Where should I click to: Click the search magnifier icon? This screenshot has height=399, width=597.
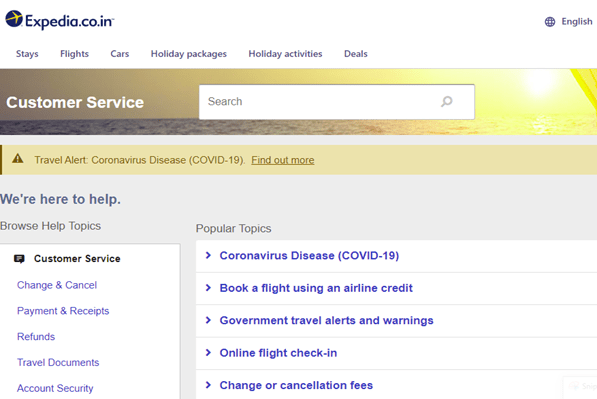(447, 101)
